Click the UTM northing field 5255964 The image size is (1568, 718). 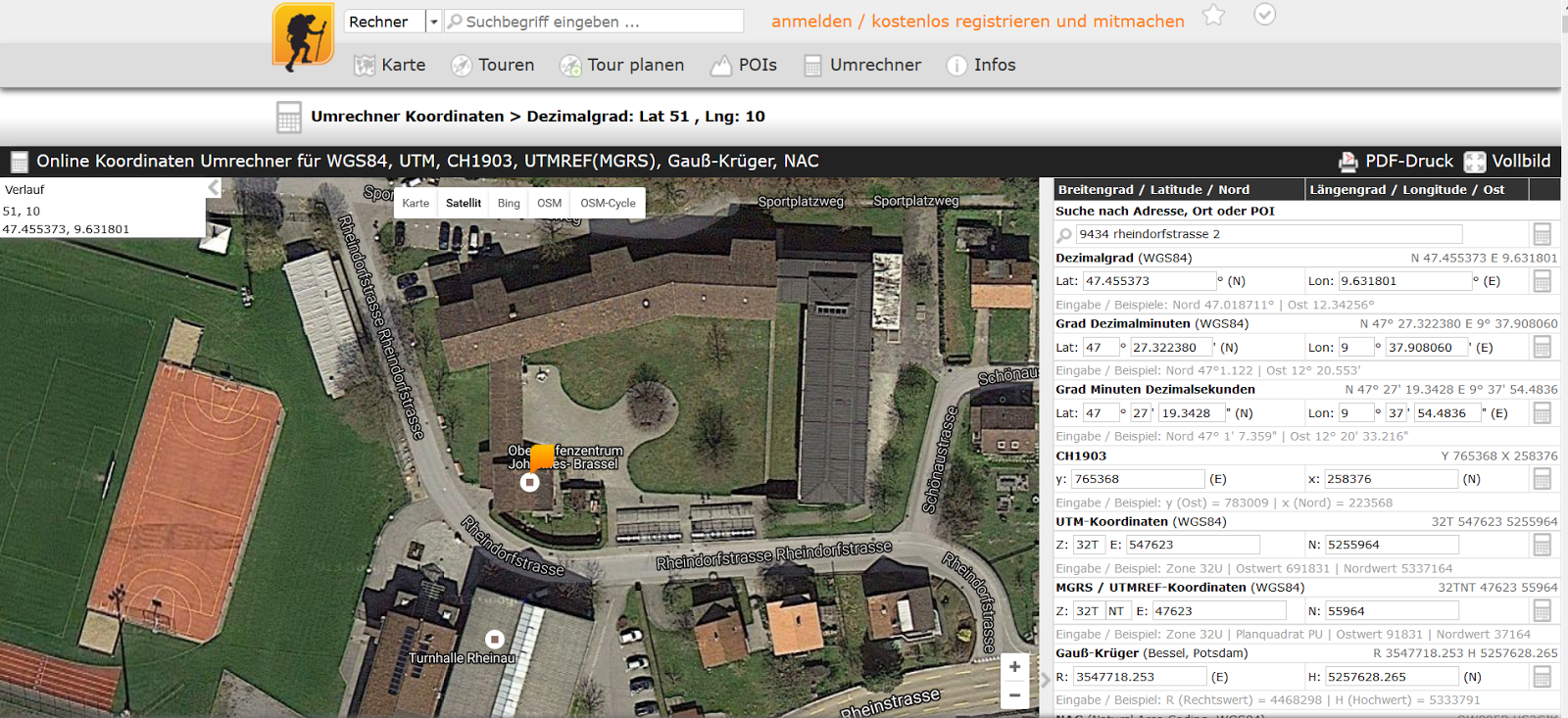click(x=1392, y=545)
